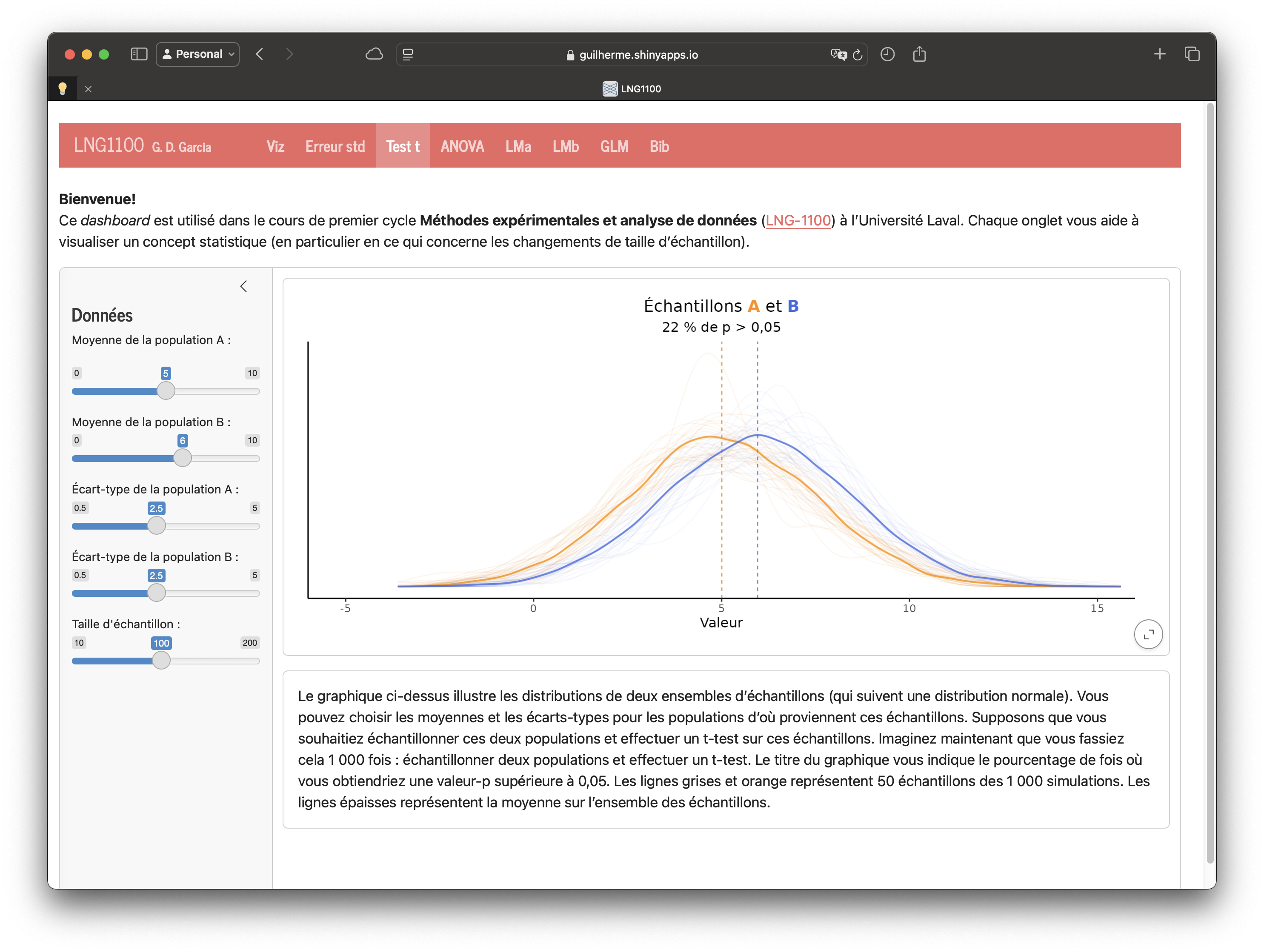Click the Share icon in Safari toolbar

tap(919, 54)
